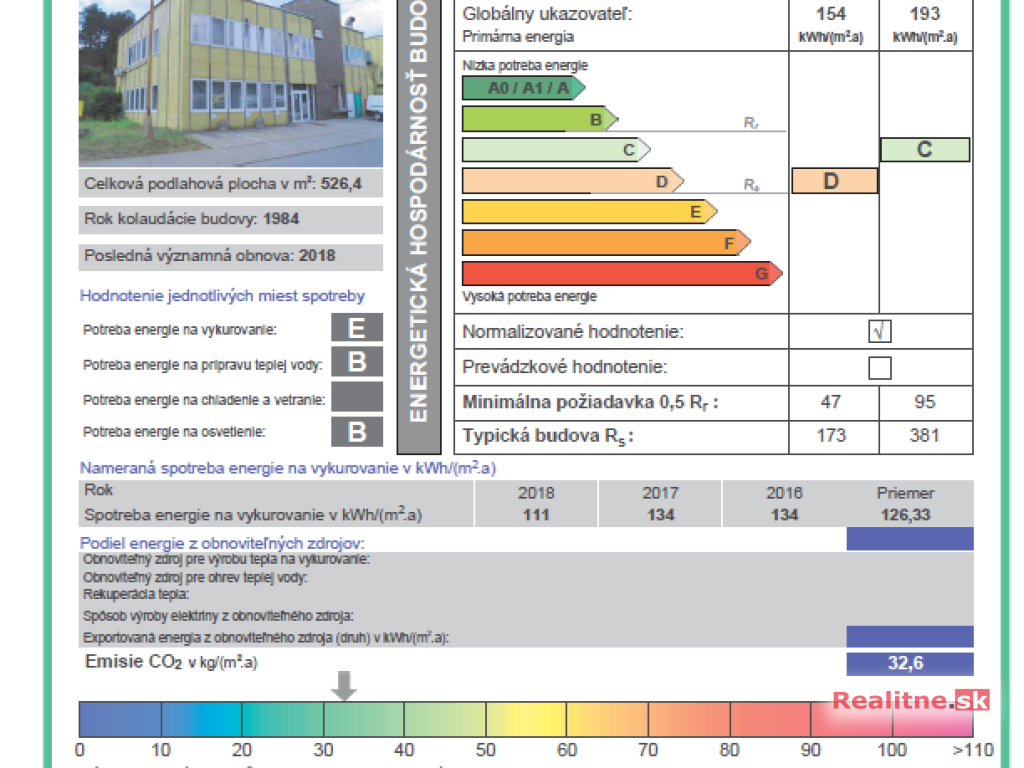Select the pale C class arrow in the scale
The width and height of the screenshot is (1024, 768).
[555, 150]
